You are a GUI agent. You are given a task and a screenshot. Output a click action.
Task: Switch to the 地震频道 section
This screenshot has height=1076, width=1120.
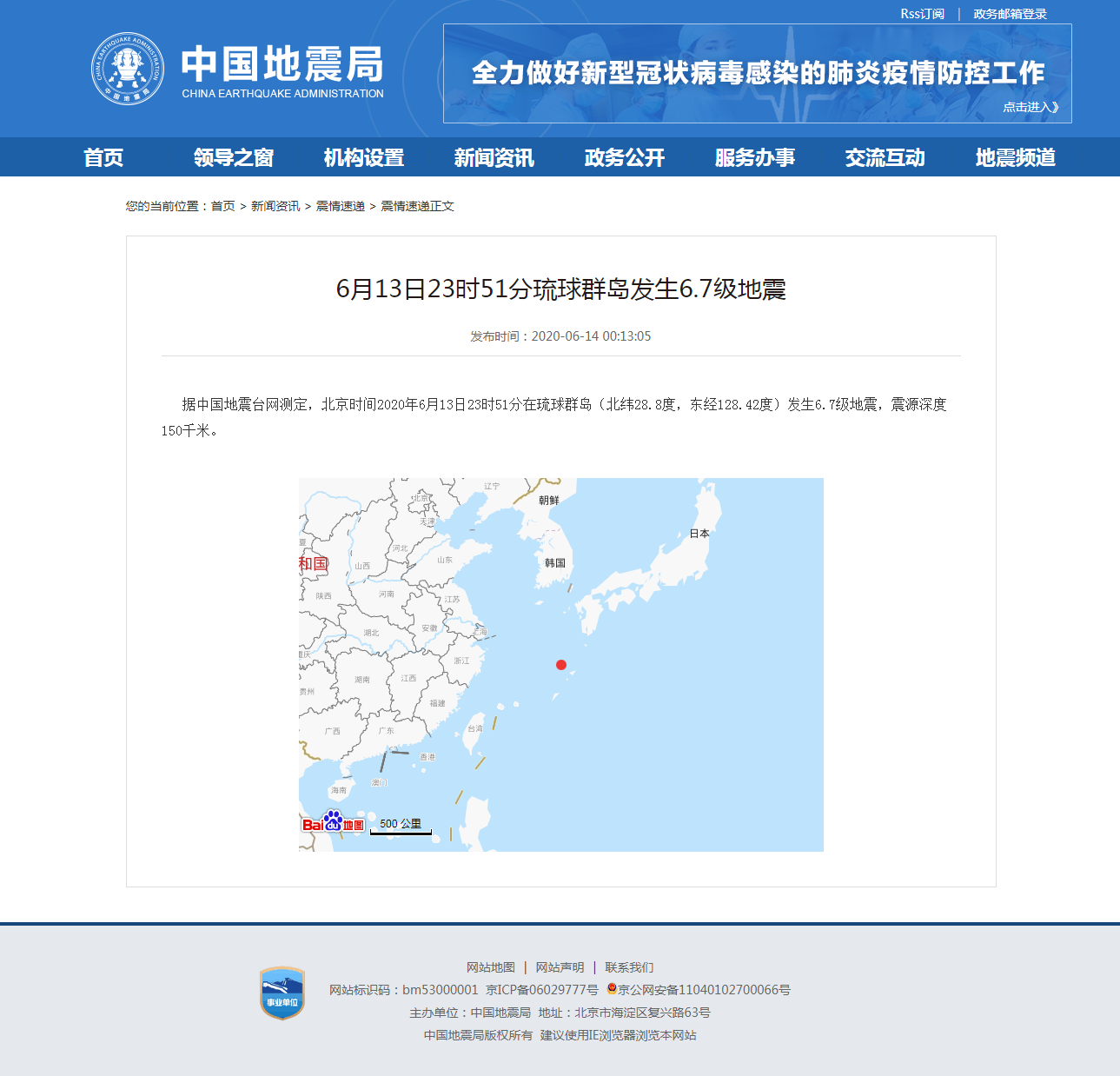click(1016, 157)
